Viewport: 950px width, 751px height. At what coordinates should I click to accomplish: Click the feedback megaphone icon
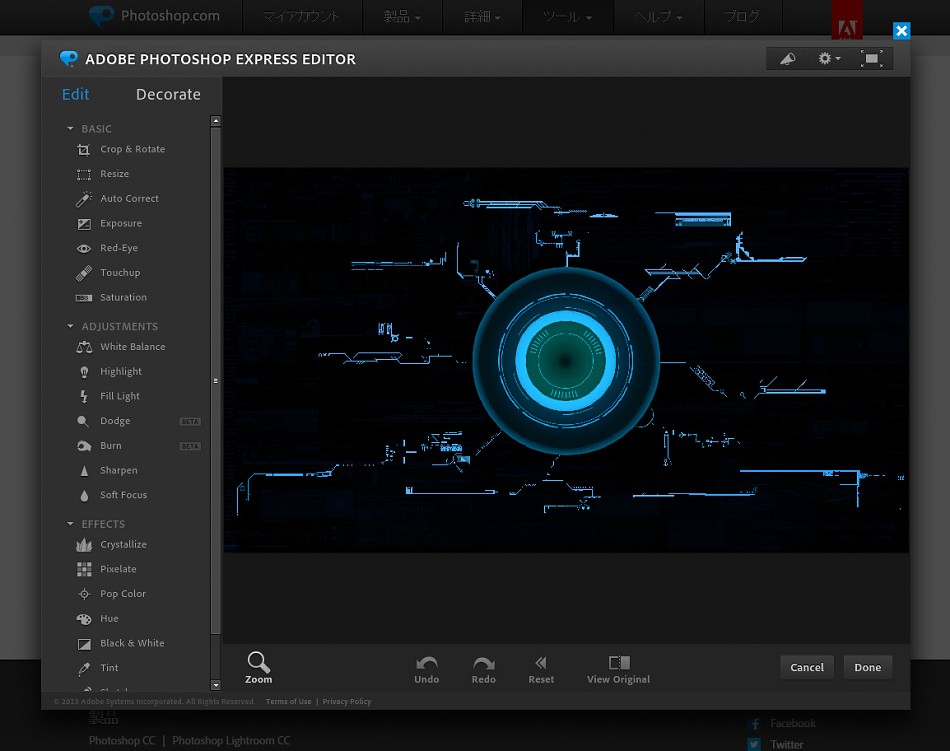click(788, 59)
